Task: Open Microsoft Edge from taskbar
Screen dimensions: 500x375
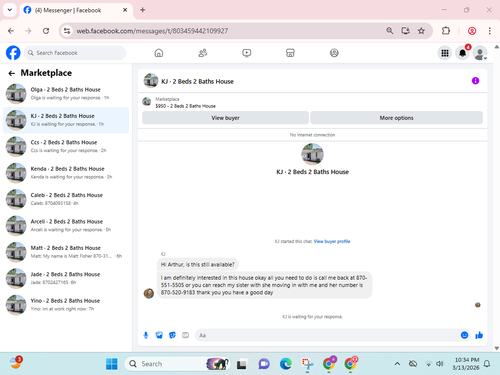Action: pos(286,364)
